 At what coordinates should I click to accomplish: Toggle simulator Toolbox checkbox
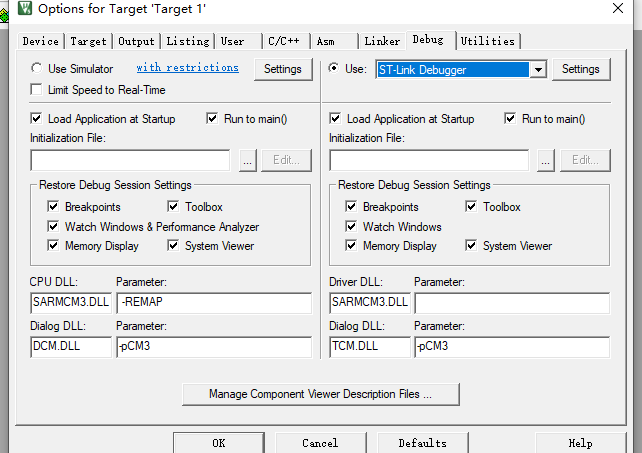pos(173,206)
